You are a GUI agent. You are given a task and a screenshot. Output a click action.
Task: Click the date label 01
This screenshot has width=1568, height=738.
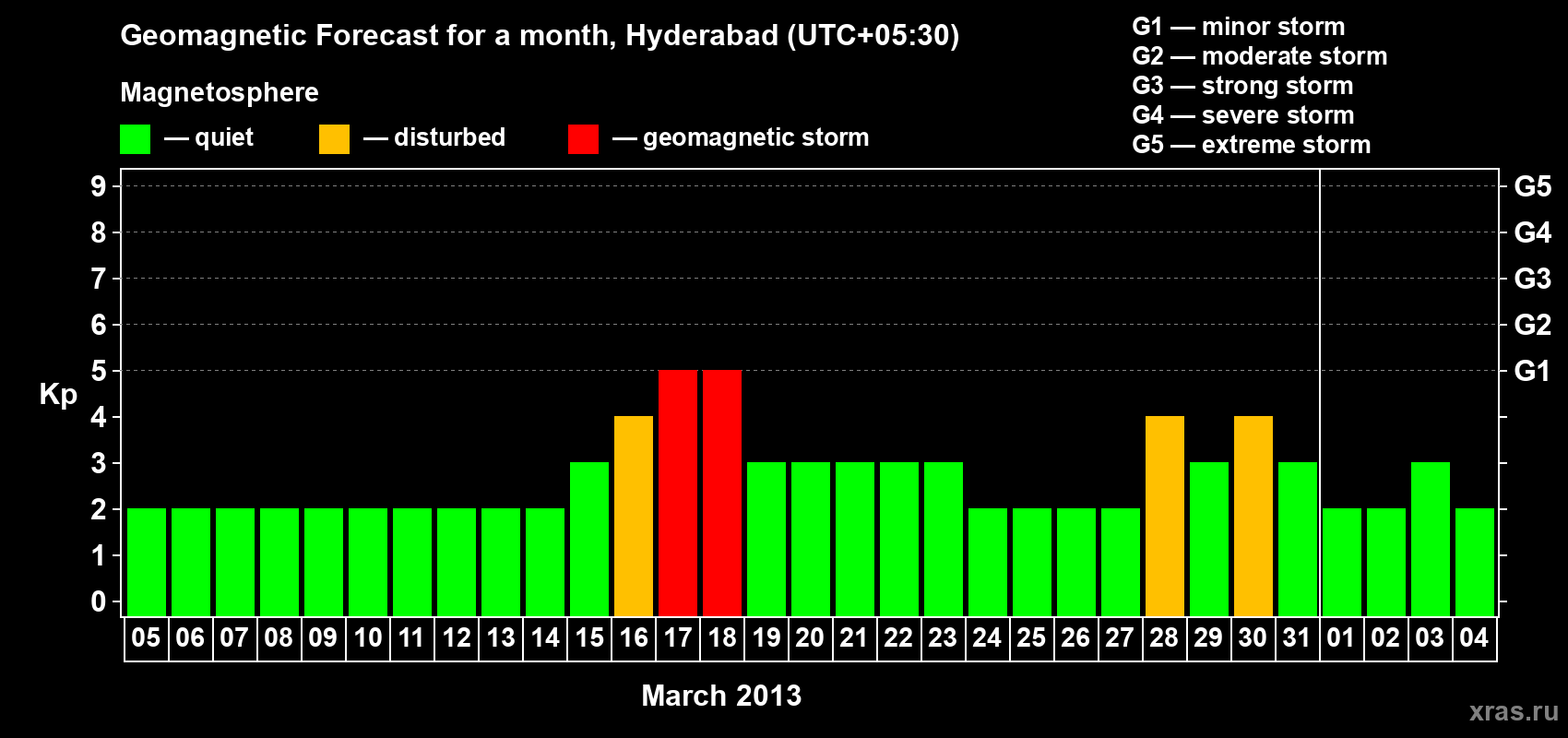[1341, 637]
